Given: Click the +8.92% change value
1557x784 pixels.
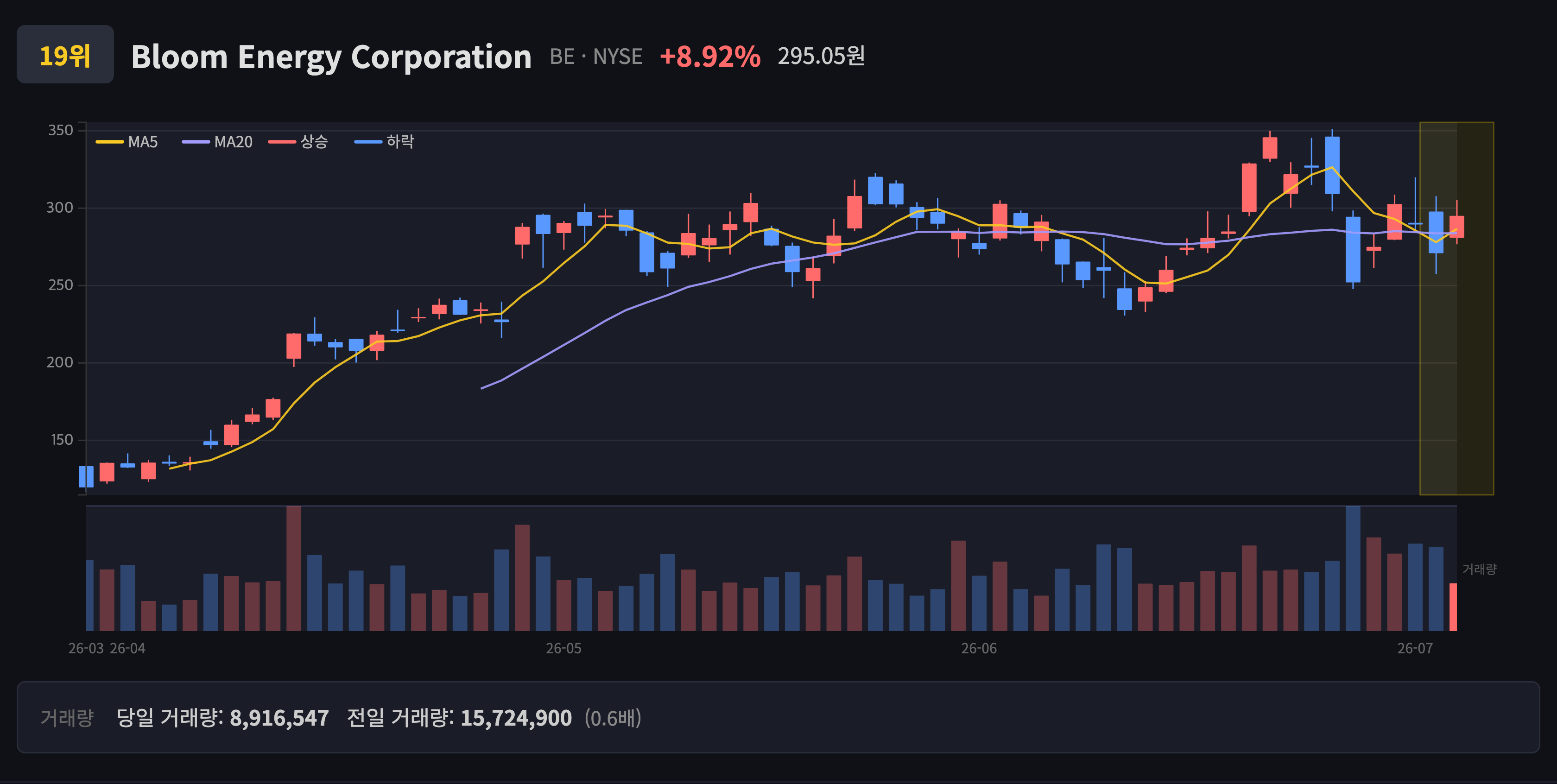Looking at the screenshot, I should (709, 57).
